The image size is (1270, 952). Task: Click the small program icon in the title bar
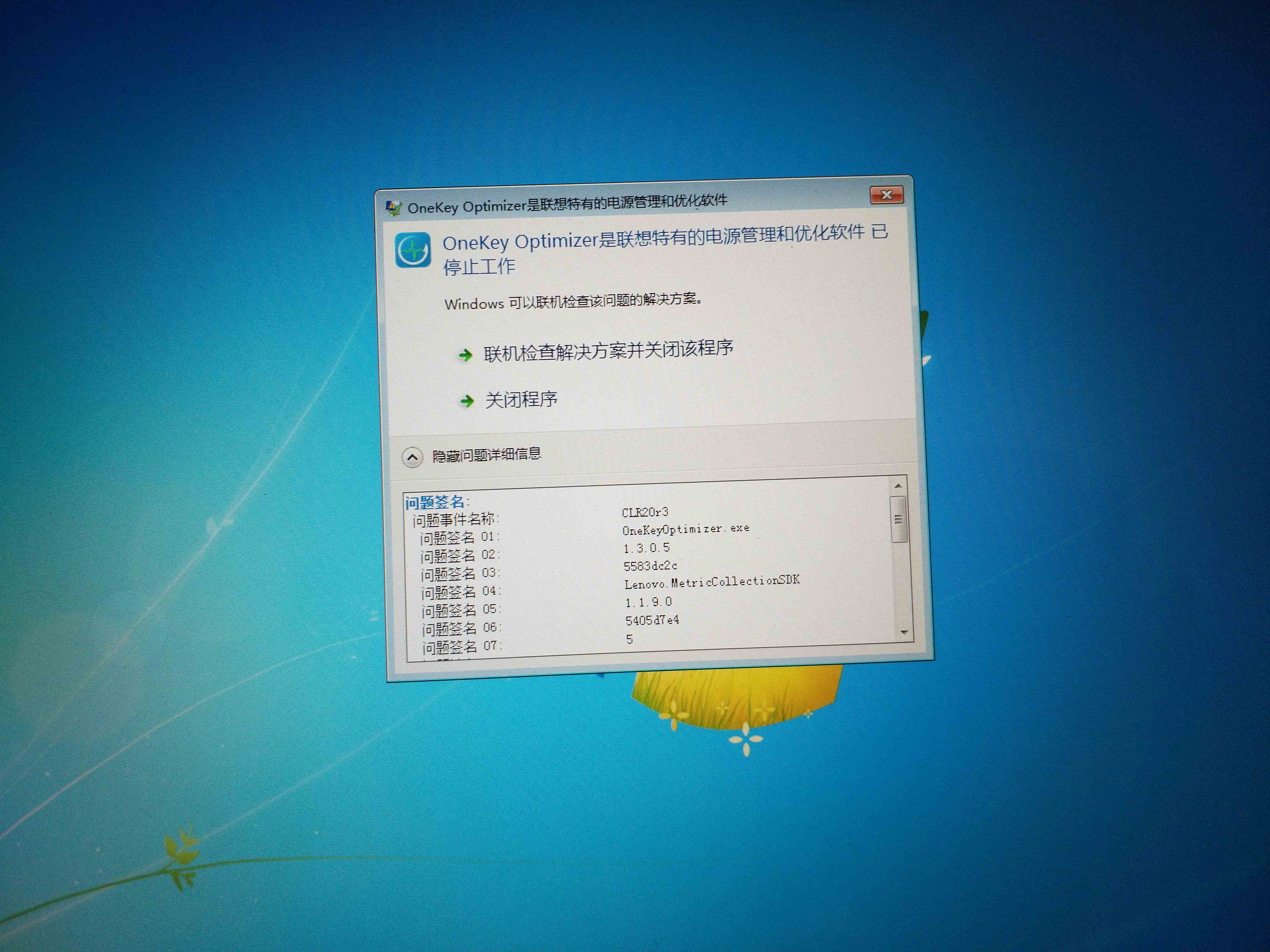coord(394,207)
